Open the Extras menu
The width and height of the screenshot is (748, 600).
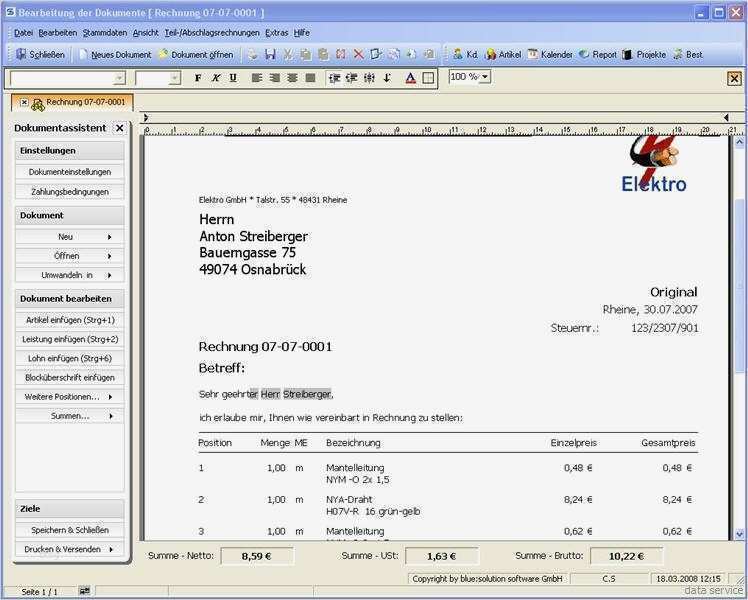[277, 33]
